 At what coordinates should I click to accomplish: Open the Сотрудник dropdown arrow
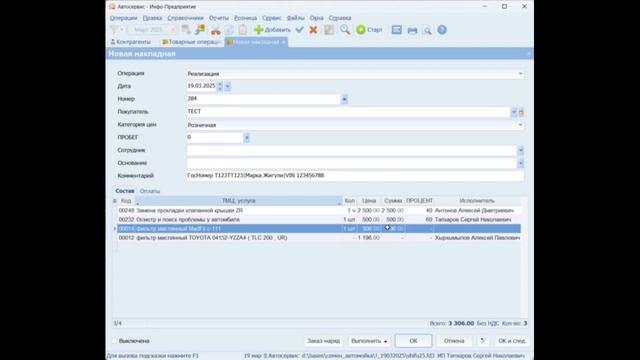coord(520,151)
